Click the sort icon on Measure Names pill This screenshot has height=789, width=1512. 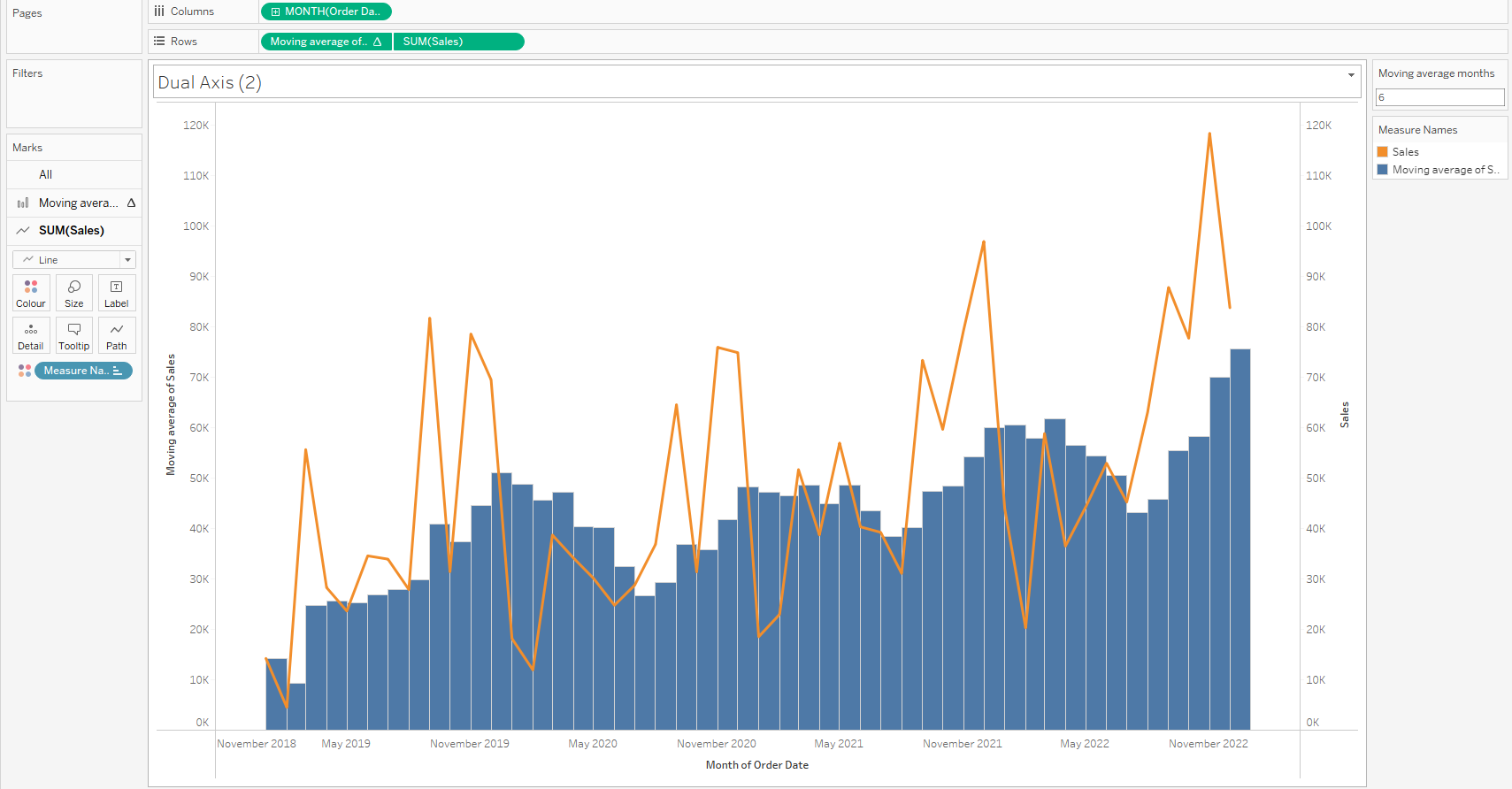point(118,371)
